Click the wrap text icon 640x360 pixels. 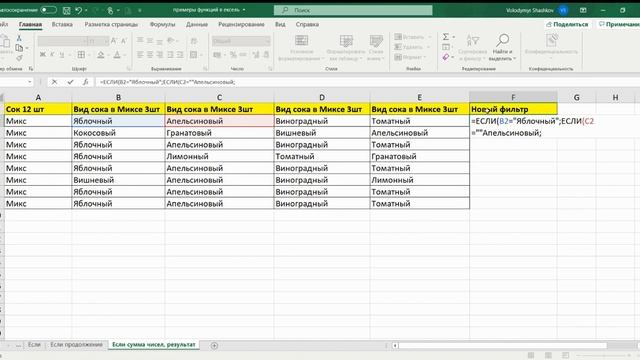193,41
